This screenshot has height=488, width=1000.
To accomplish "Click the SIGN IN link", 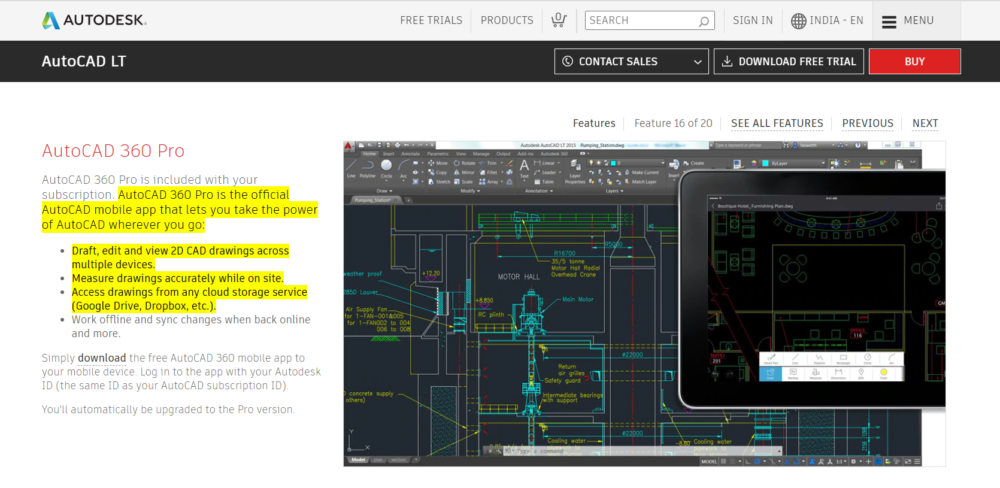I will click(753, 20).
